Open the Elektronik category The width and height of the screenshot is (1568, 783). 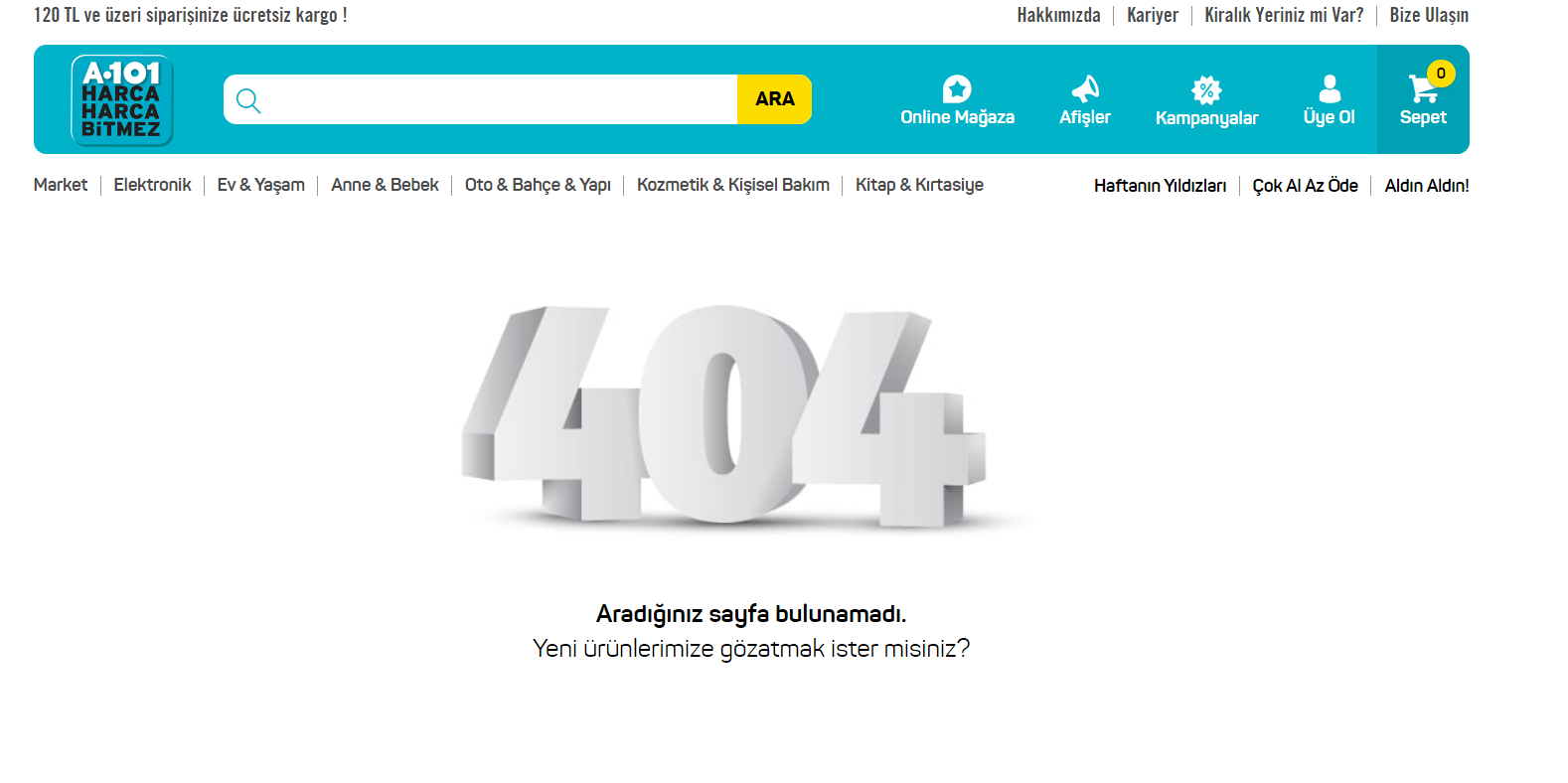click(x=152, y=185)
